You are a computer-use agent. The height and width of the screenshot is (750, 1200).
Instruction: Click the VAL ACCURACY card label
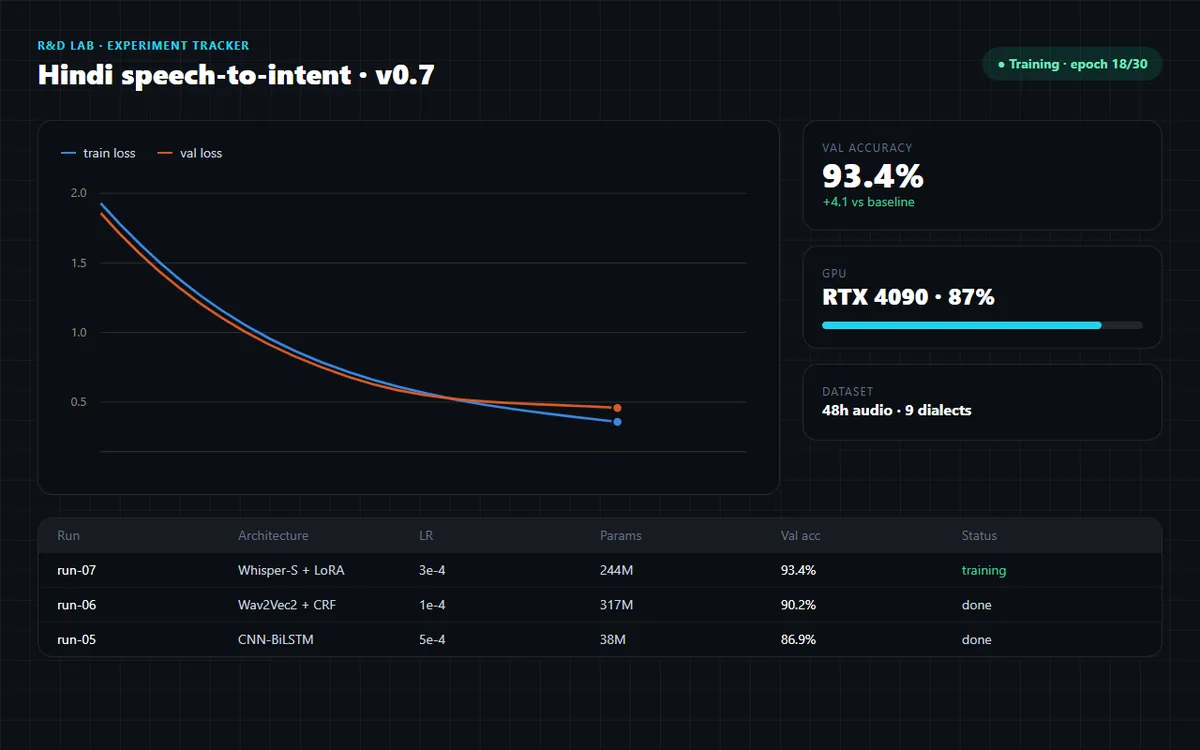pyautogui.click(x=867, y=148)
